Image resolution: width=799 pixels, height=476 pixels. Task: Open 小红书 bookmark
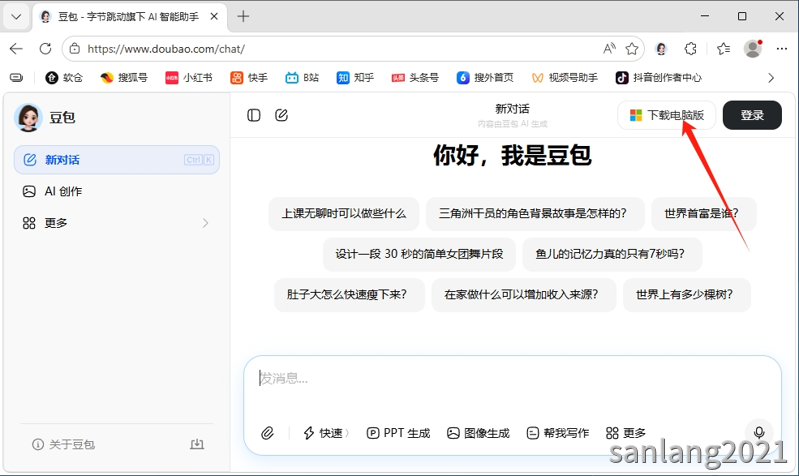[189, 77]
